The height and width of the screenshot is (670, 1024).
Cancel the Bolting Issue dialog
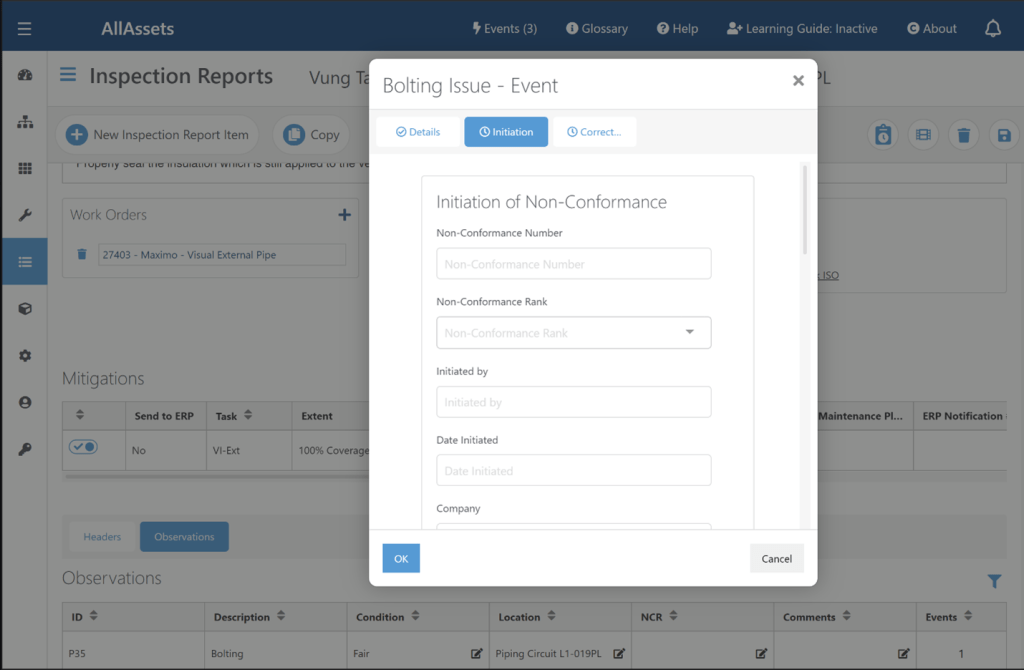(x=776, y=558)
